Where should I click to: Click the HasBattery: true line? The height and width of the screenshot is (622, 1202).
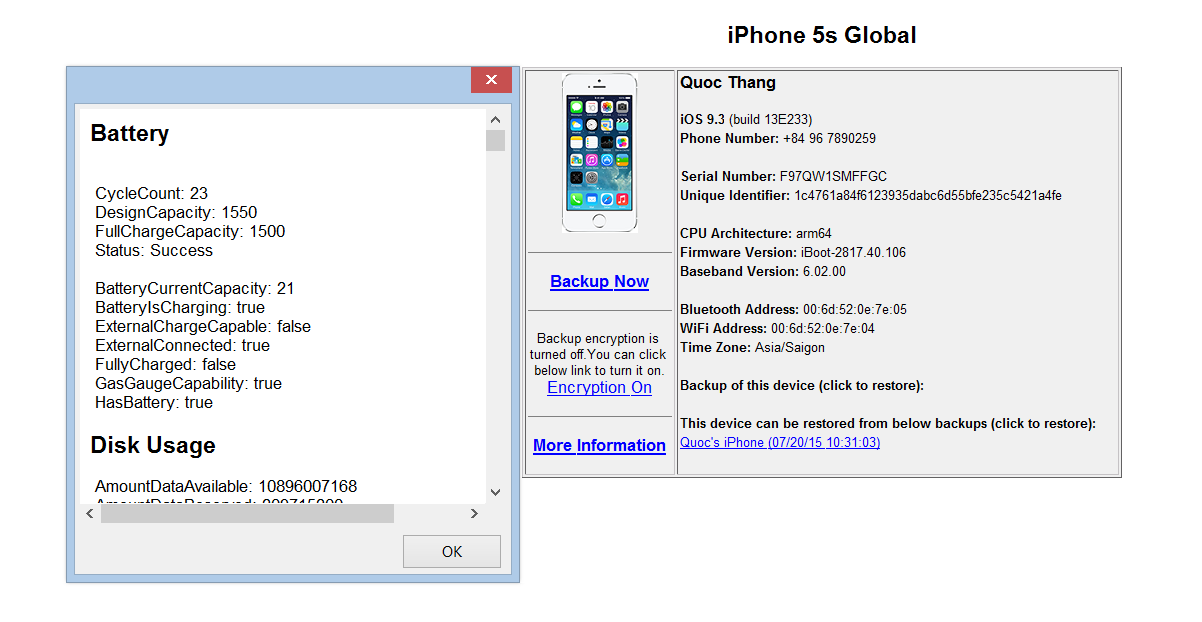click(x=154, y=402)
